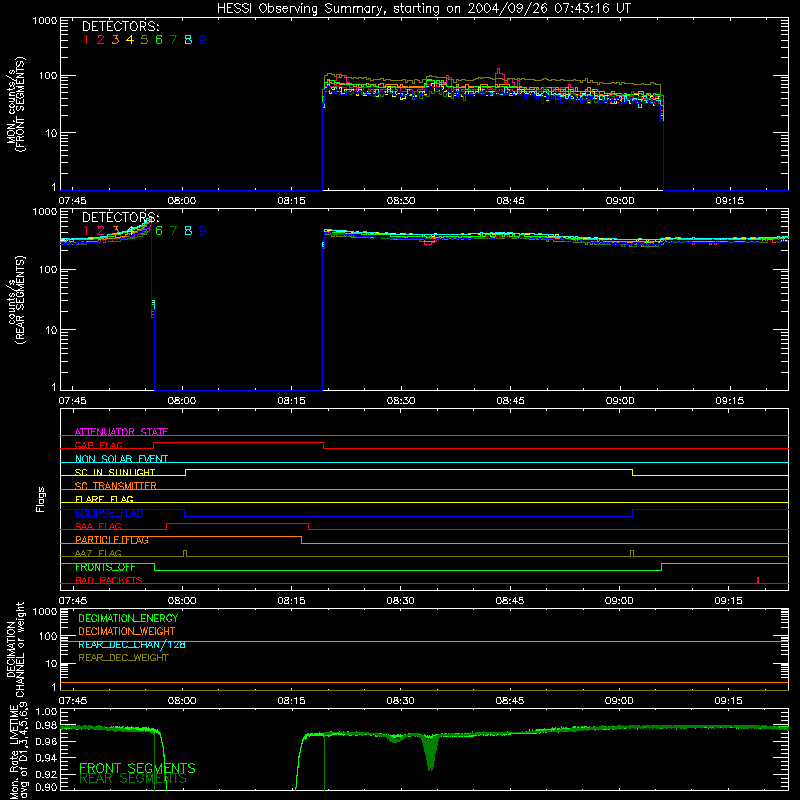Image resolution: width=800 pixels, height=800 pixels.
Task: Click the REAR_DEC_CHAN/128 legend entry
Action: click(x=132, y=644)
